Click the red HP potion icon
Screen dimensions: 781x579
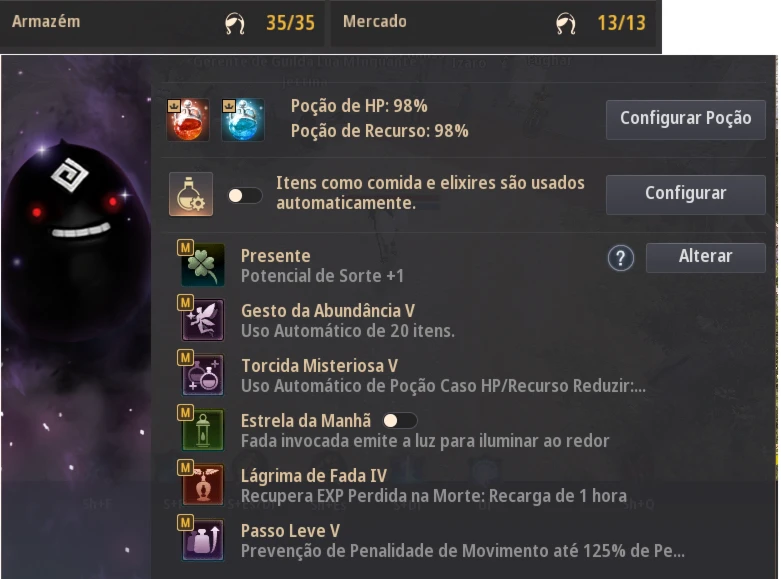coord(188,120)
